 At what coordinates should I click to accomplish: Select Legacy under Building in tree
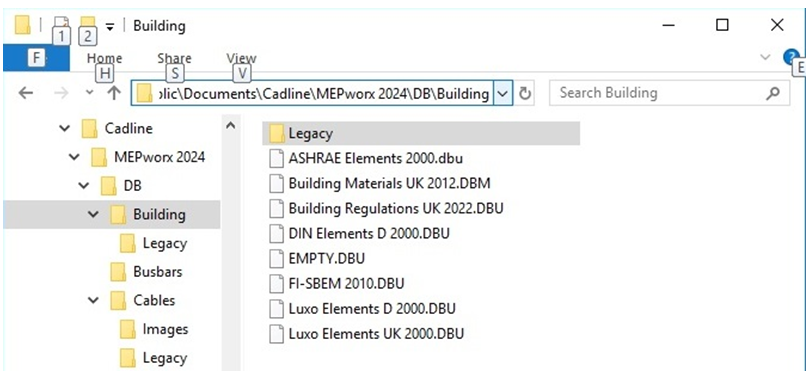[x=164, y=243]
